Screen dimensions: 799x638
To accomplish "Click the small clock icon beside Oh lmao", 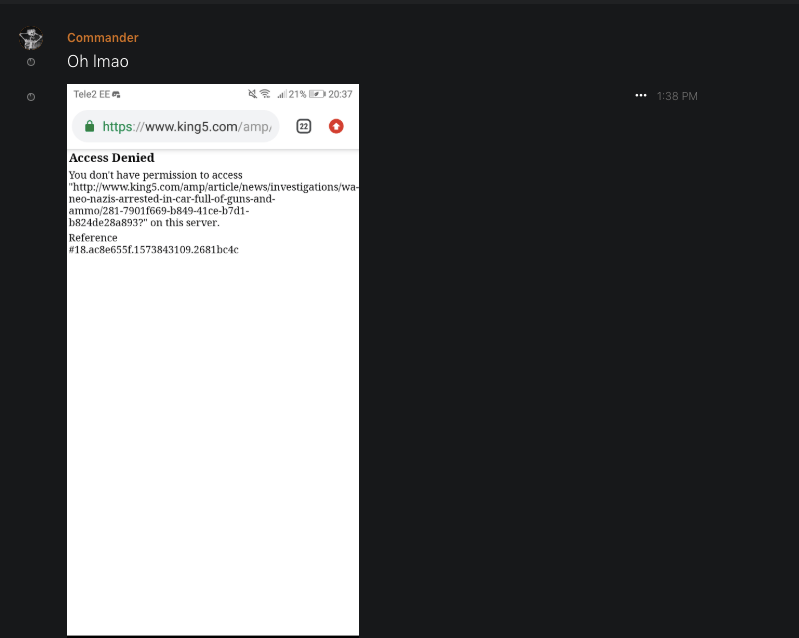I will coord(31,62).
